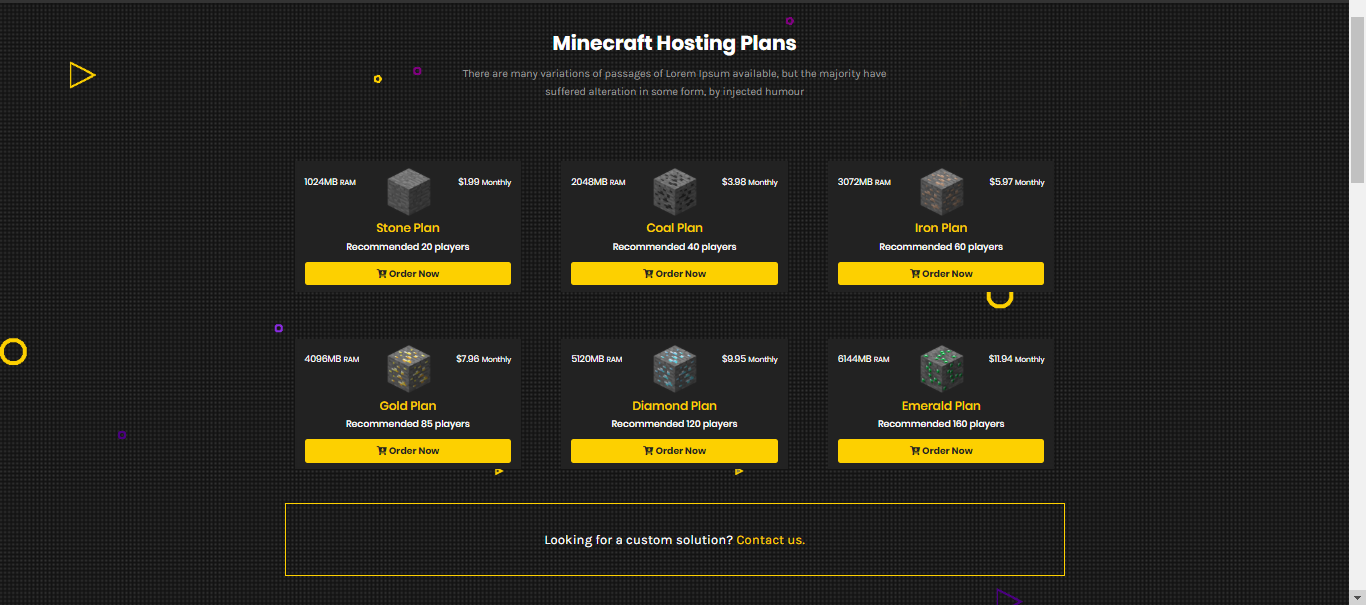Click the Stone Plan block icon
The image size is (1366, 605).
pyautogui.click(x=408, y=192)
